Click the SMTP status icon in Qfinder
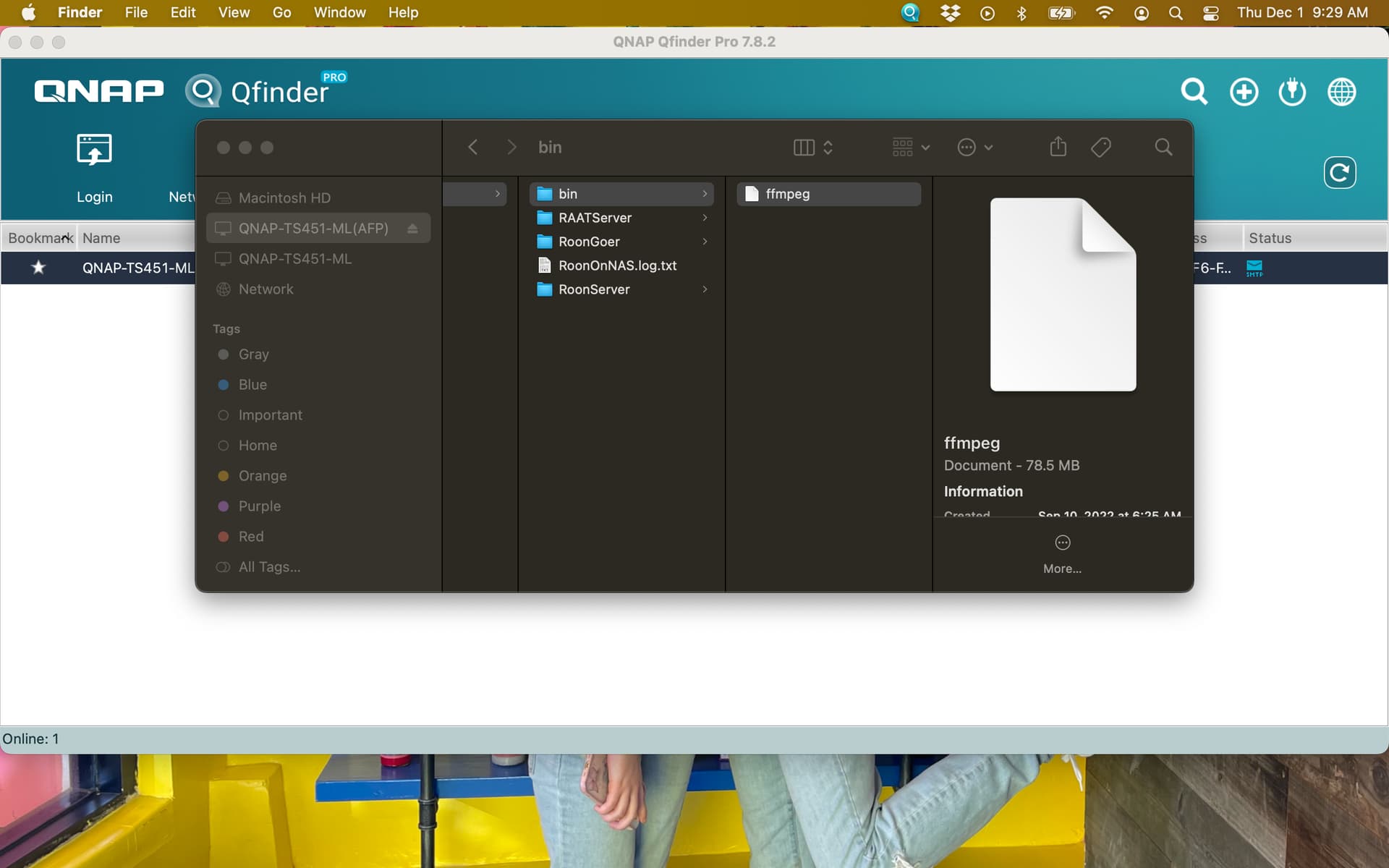This screenshot has height=868, width=1389. [x=1254, y=268]
